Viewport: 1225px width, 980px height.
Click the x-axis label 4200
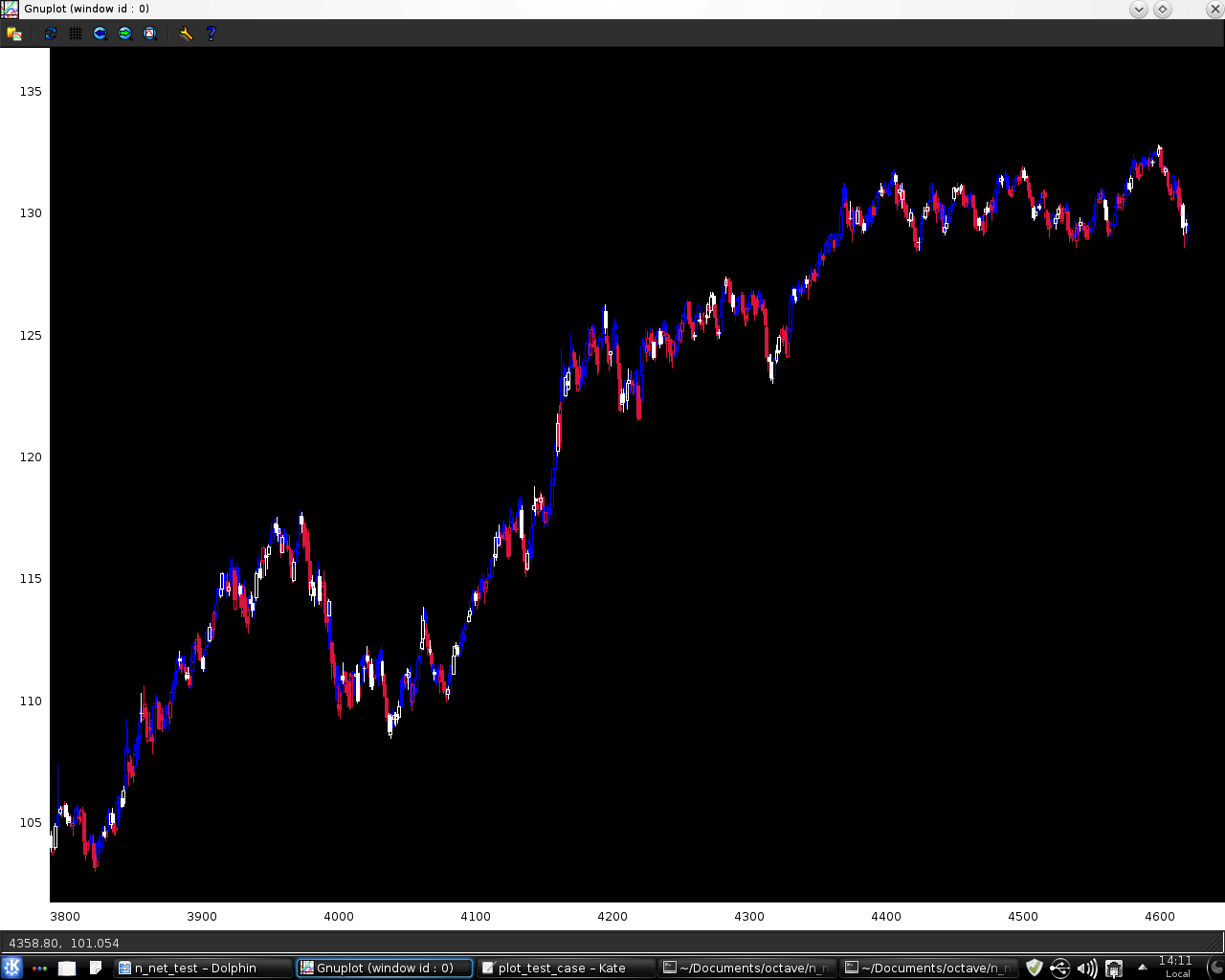[x=612, y=917]
